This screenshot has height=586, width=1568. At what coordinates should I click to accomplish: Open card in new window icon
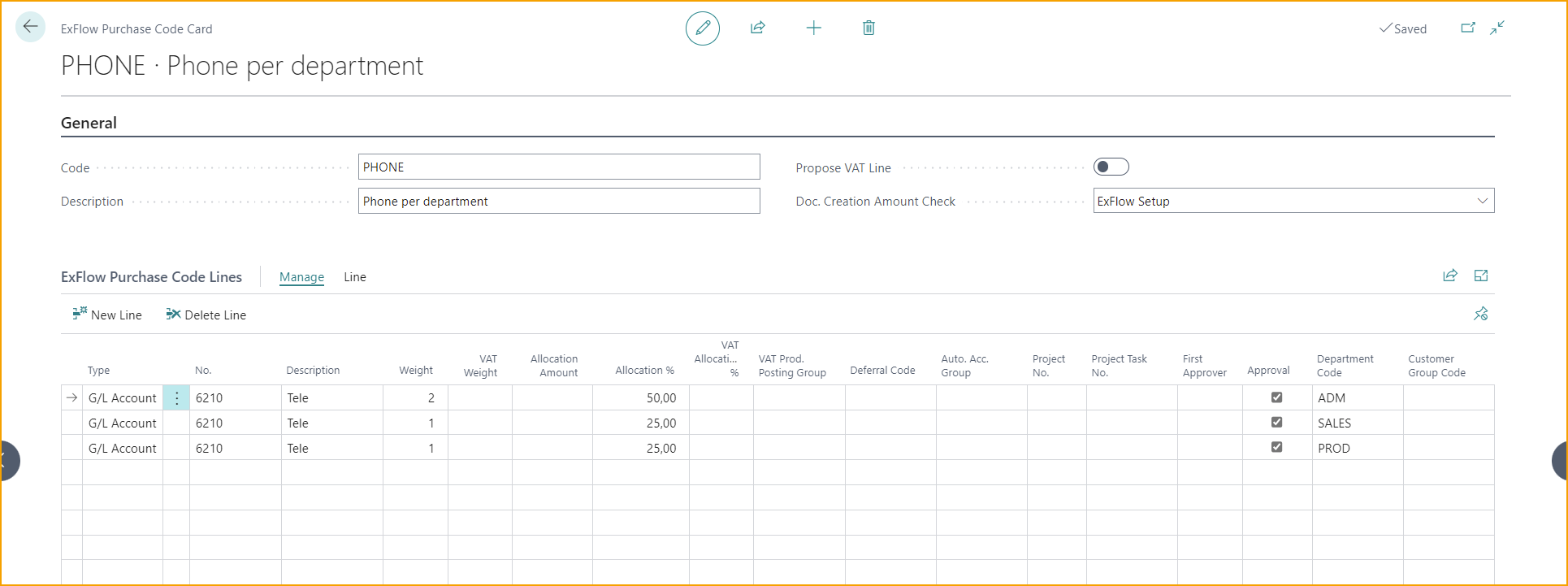1468,28
